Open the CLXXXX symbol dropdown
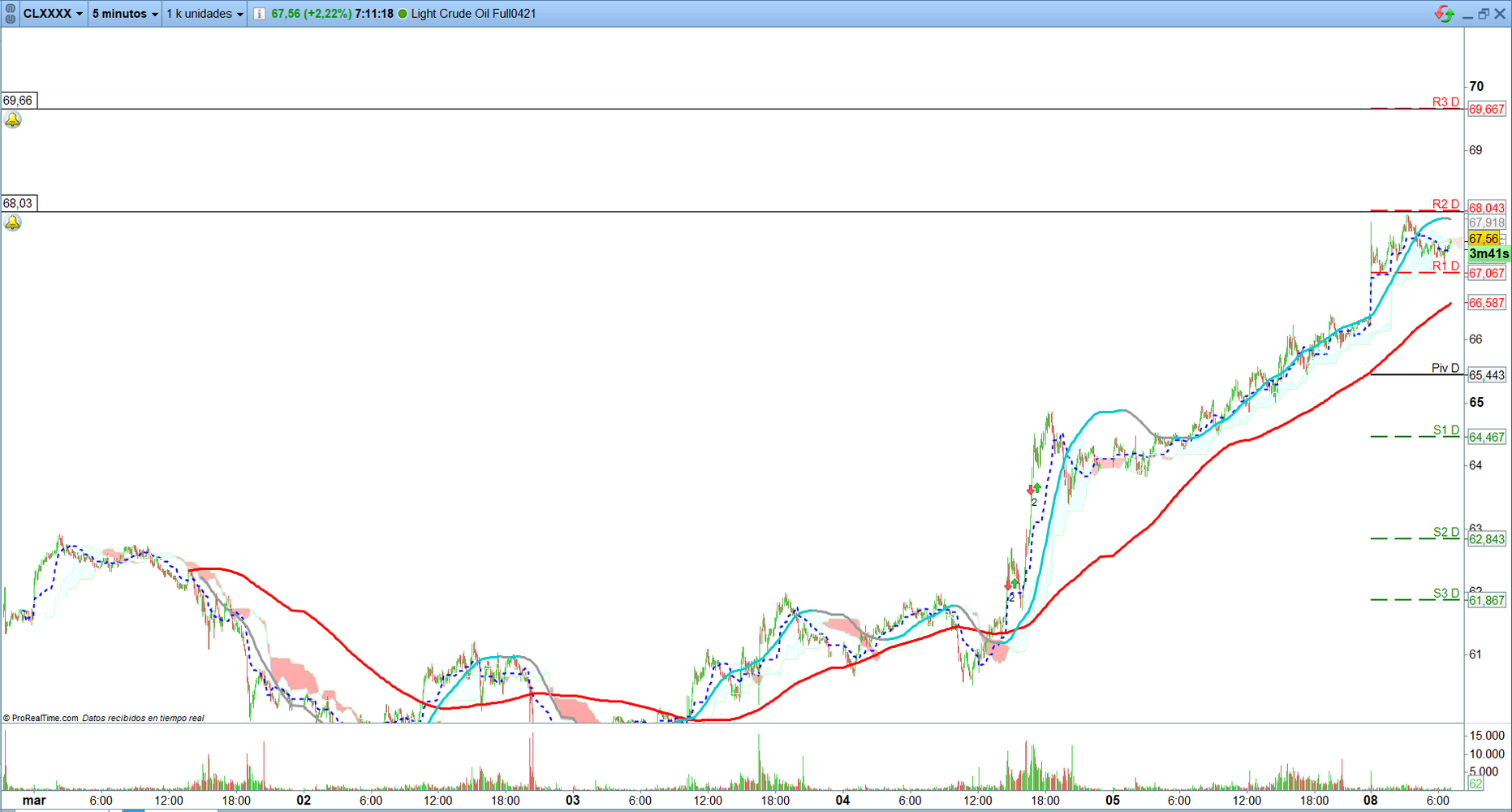 53,14
